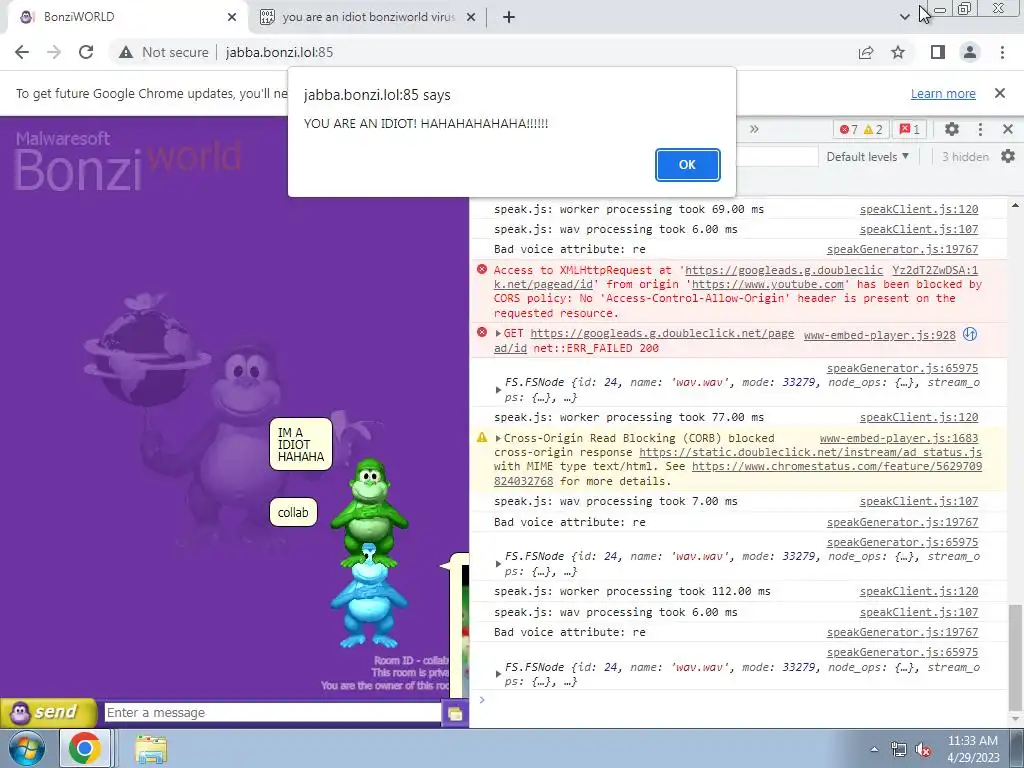Click the taskbar clock showing 11:33 AM
The width and height of the screenshot is (1024, 768).
(x=973, y=748)
